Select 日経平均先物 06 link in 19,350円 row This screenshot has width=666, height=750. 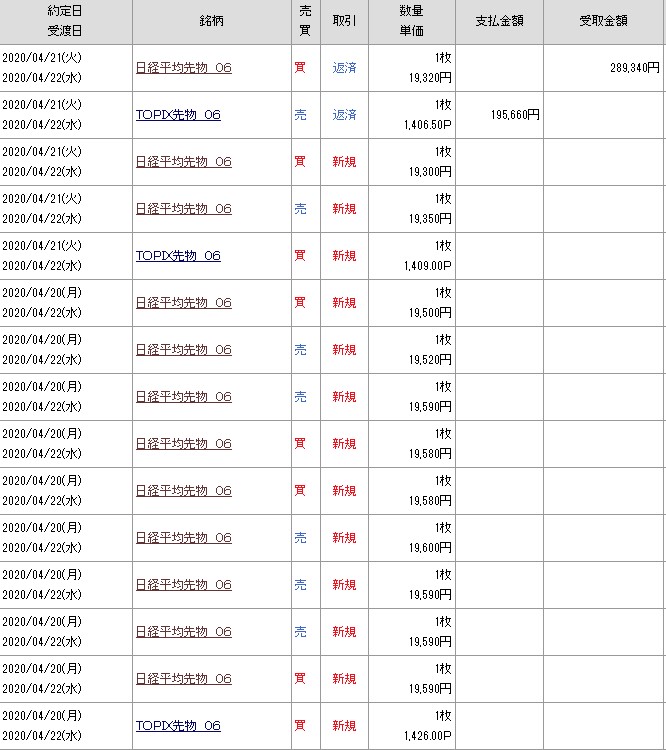(183, 209)
